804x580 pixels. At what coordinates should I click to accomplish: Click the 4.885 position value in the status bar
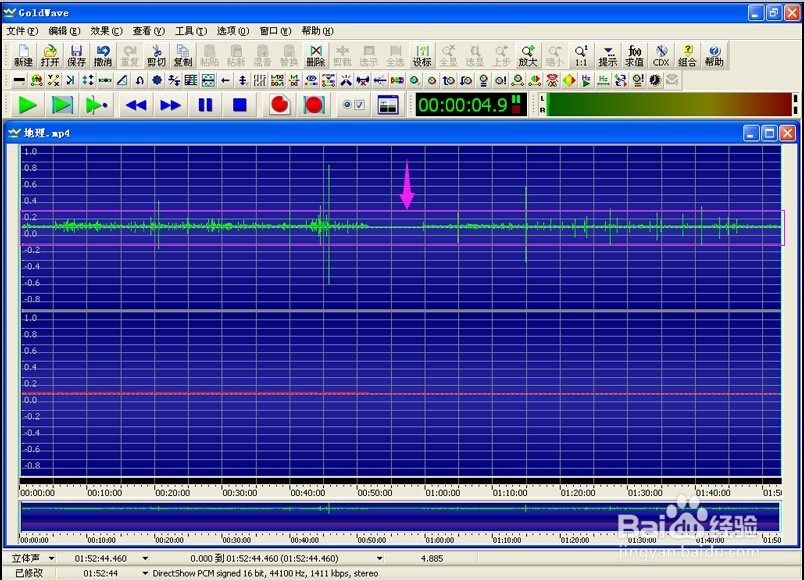(x=432, y=558)
